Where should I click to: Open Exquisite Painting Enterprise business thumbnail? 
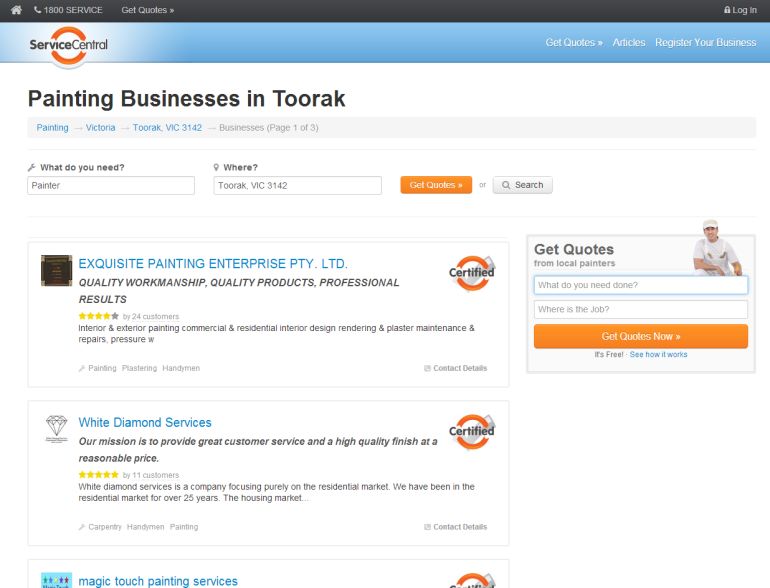(56, 271)
